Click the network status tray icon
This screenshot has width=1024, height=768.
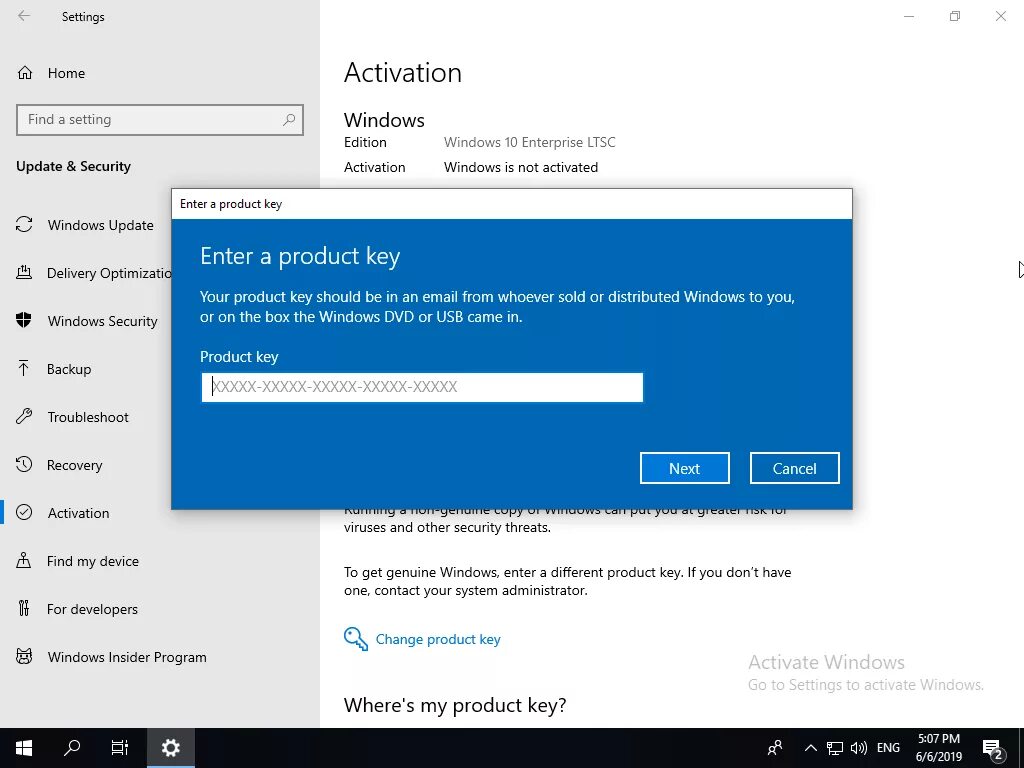point(835,748)
